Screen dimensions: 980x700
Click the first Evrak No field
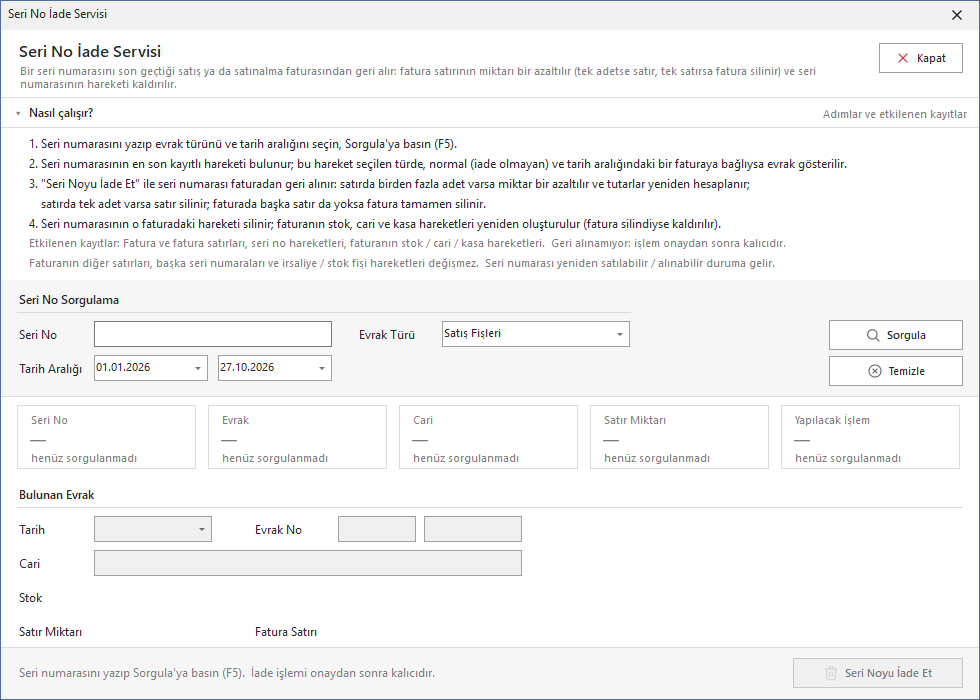point(377,529)
